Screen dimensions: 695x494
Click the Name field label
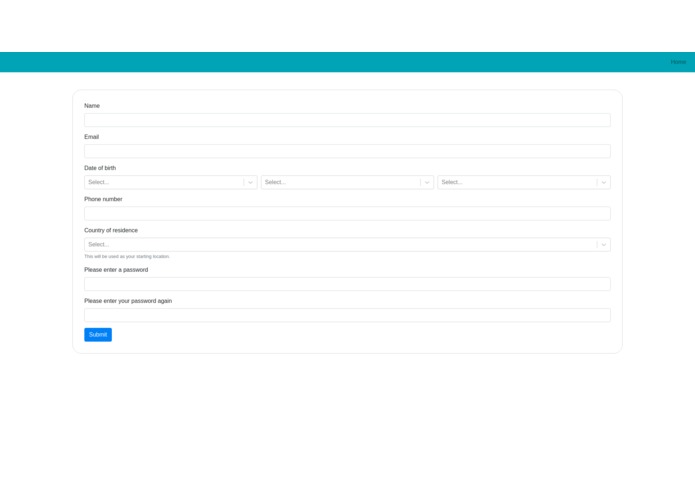(x=92, y=106)
